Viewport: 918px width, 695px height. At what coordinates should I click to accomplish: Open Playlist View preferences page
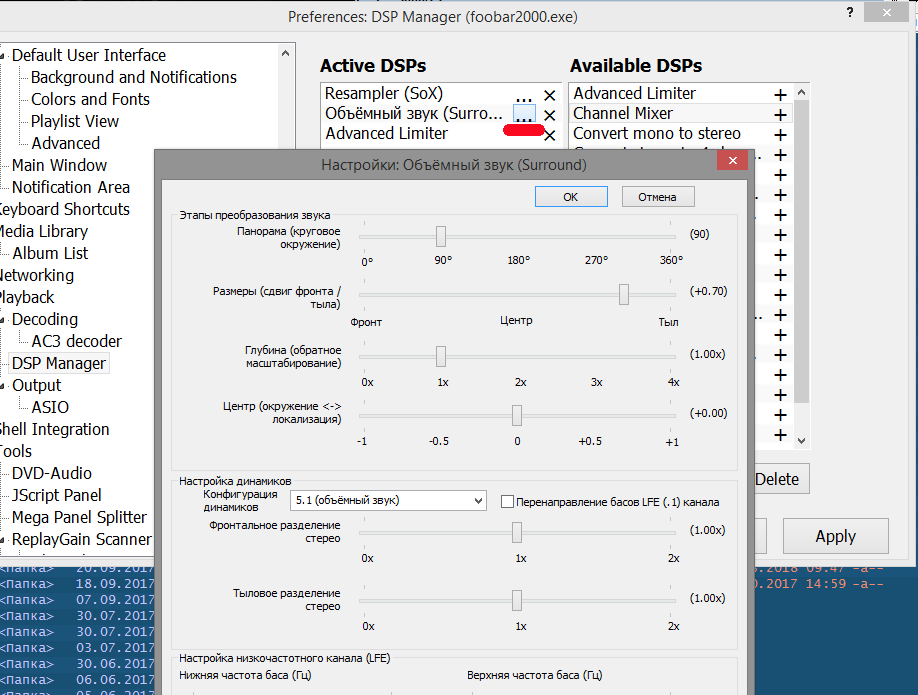tap(75, 121)
